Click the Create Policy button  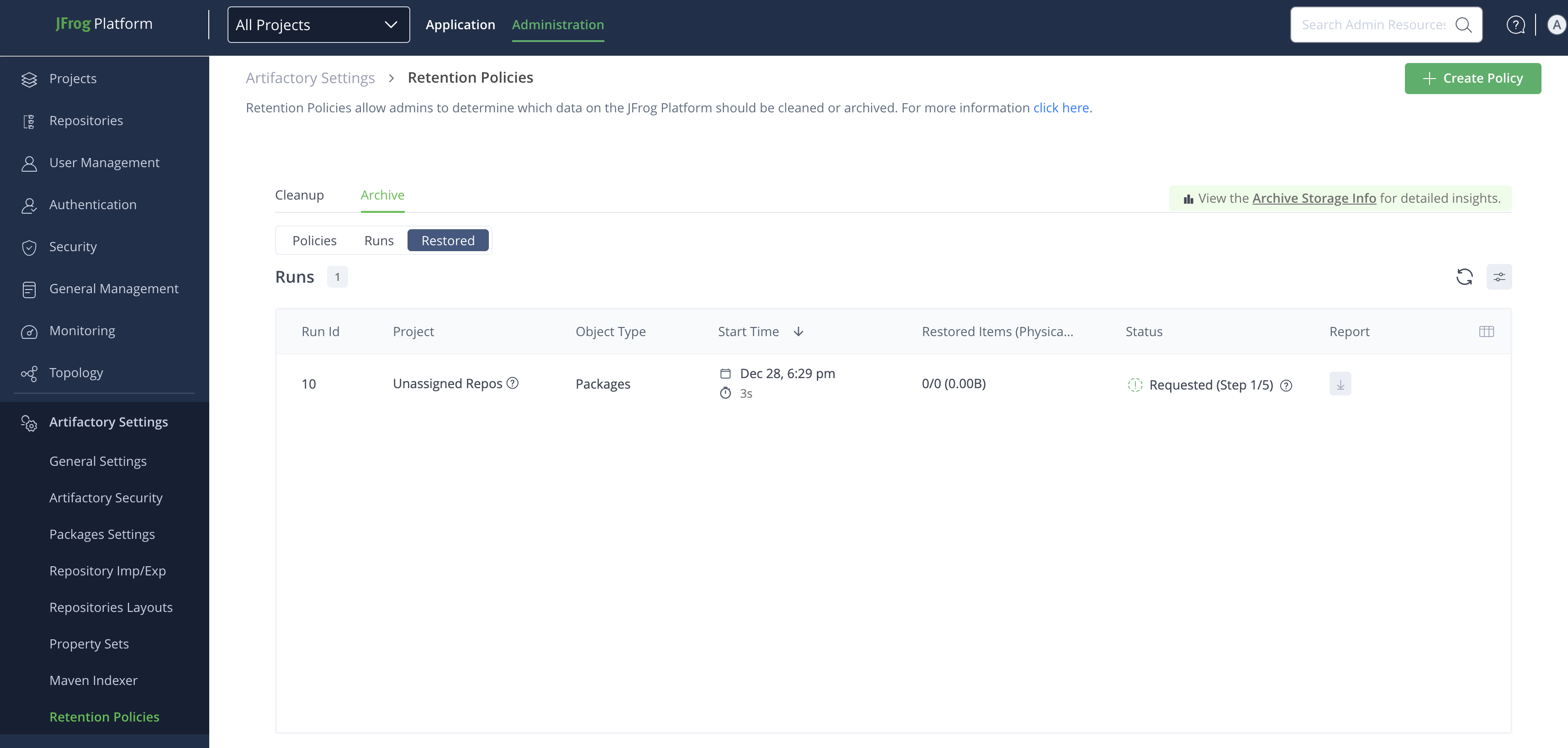click(1472, 79)
